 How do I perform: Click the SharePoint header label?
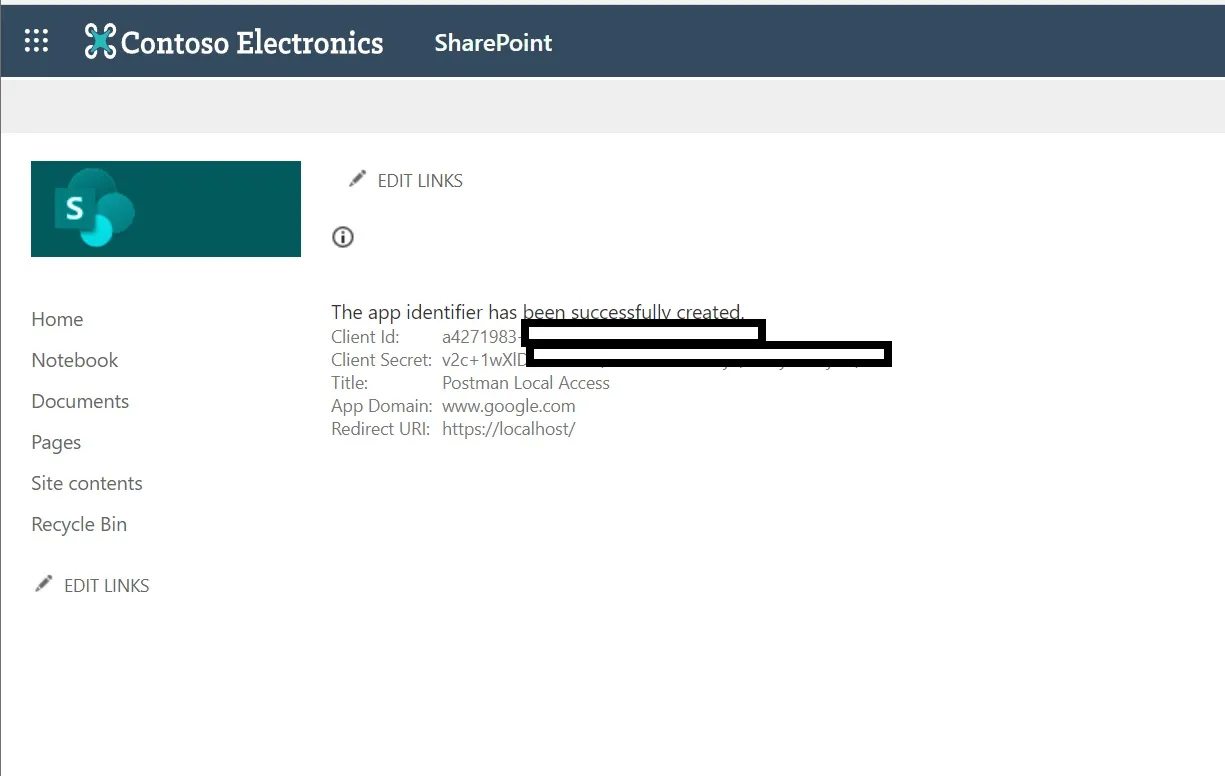(492, 43)
